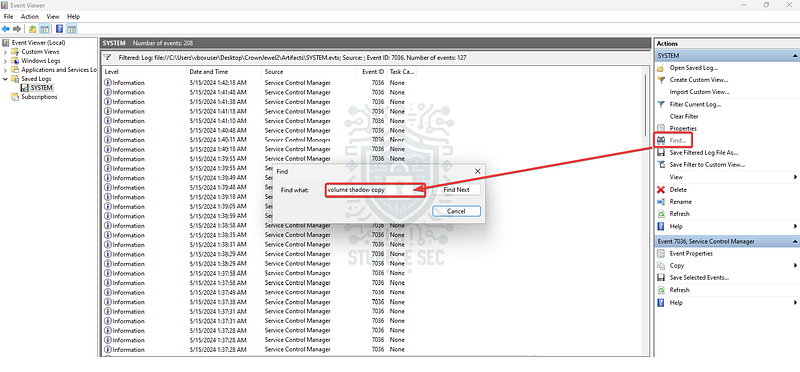Collapse Event 7036 actions section
This screenshot has width=800, height=372.
(x=794, y=241)
